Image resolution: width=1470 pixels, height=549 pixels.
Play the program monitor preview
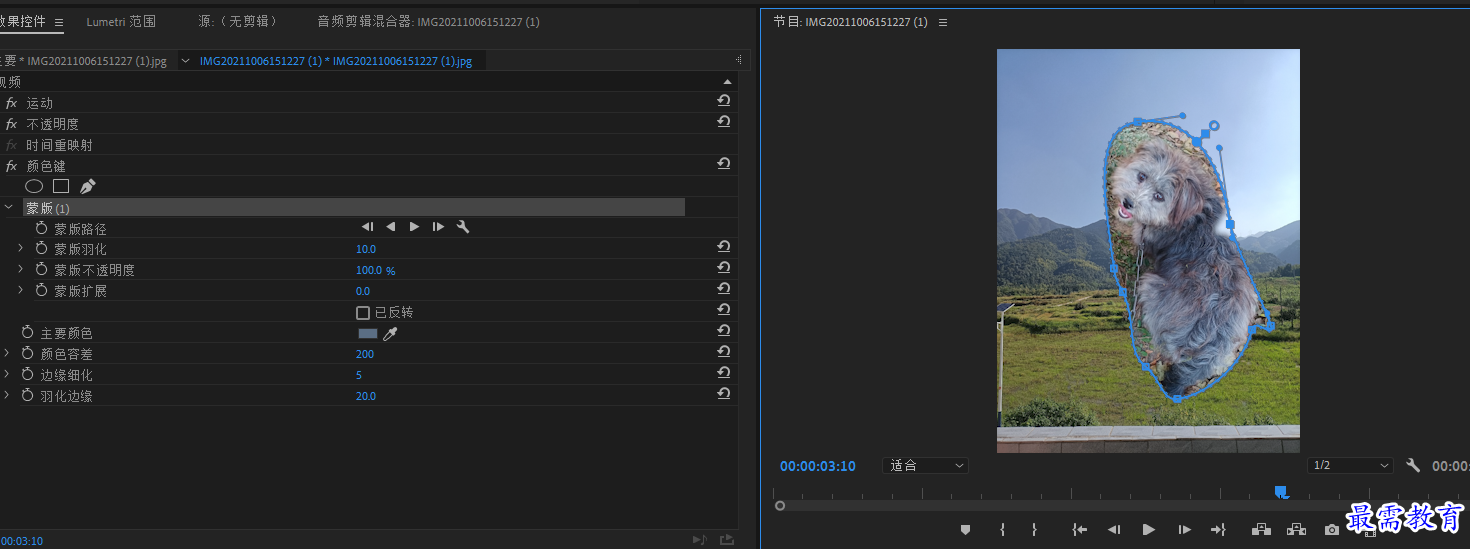1148,530
